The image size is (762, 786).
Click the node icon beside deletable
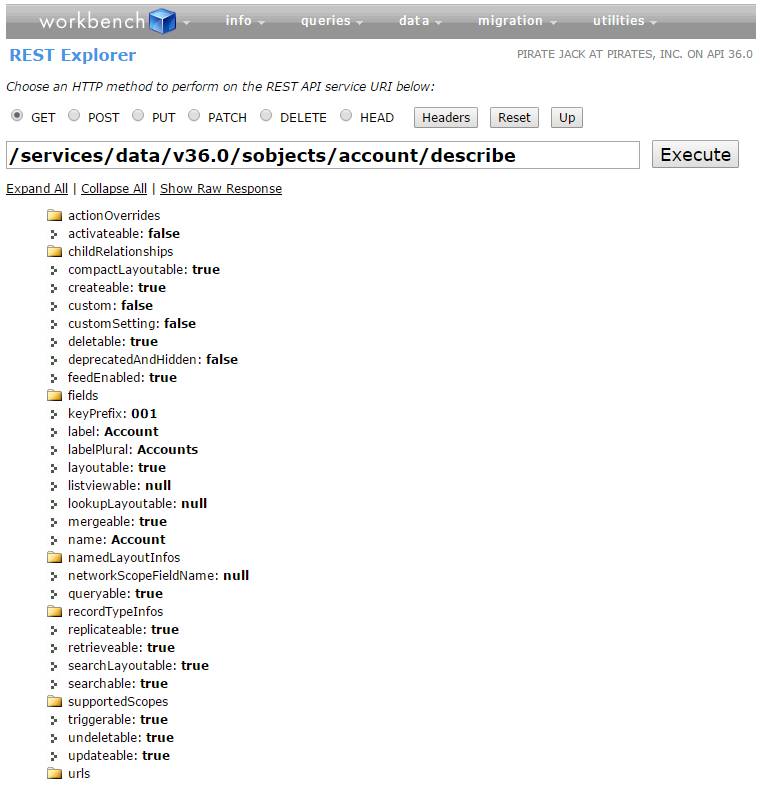(x=54, y=342)
